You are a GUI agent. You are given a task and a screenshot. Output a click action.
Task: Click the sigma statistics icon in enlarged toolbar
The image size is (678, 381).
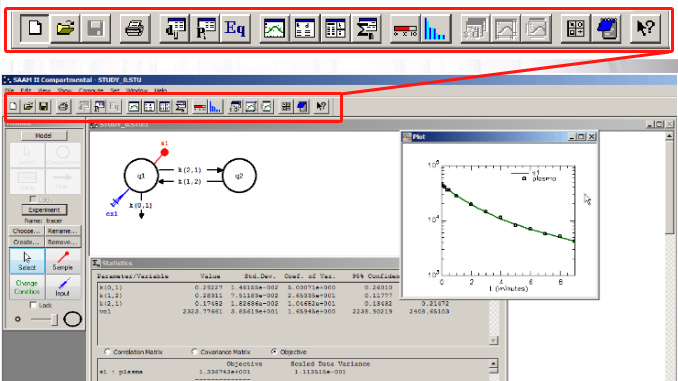tap(366, 29)
